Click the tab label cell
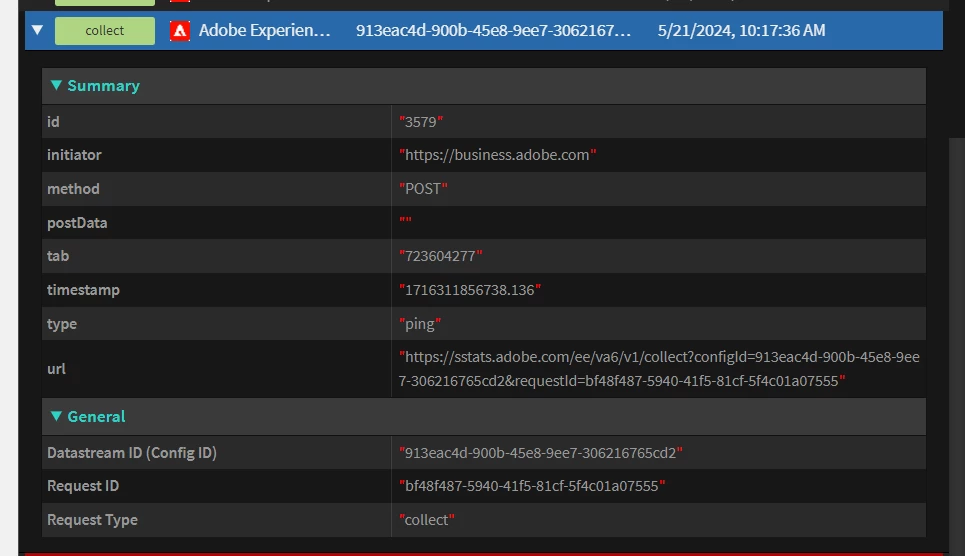The image size is (965, 556). click(x=217, y=256)
